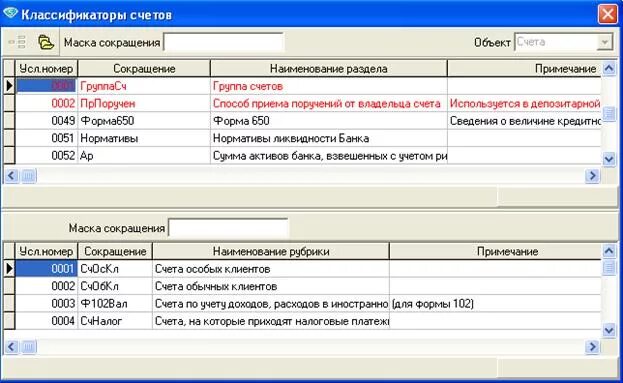
Task: Click the open folders toolbar icon
Action: pos(46,42)
